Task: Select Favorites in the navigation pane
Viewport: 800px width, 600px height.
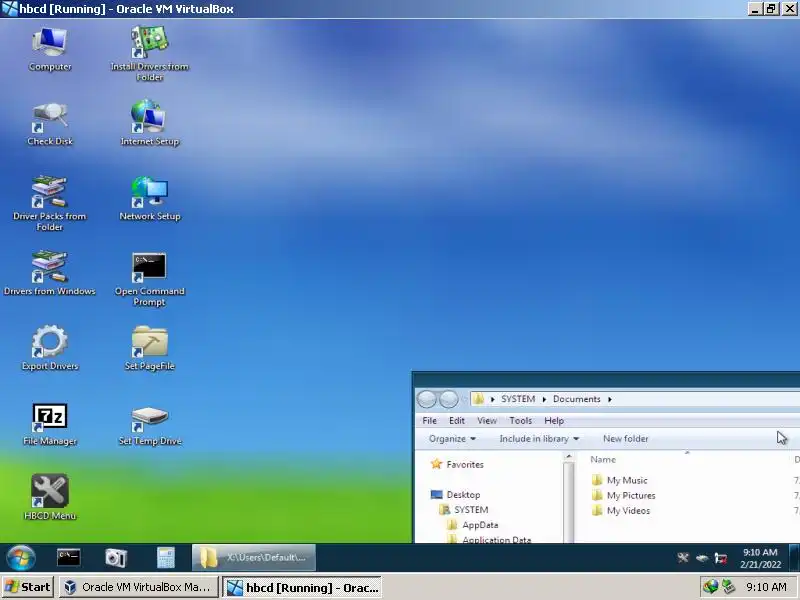Action: click(x=457, y=464)
